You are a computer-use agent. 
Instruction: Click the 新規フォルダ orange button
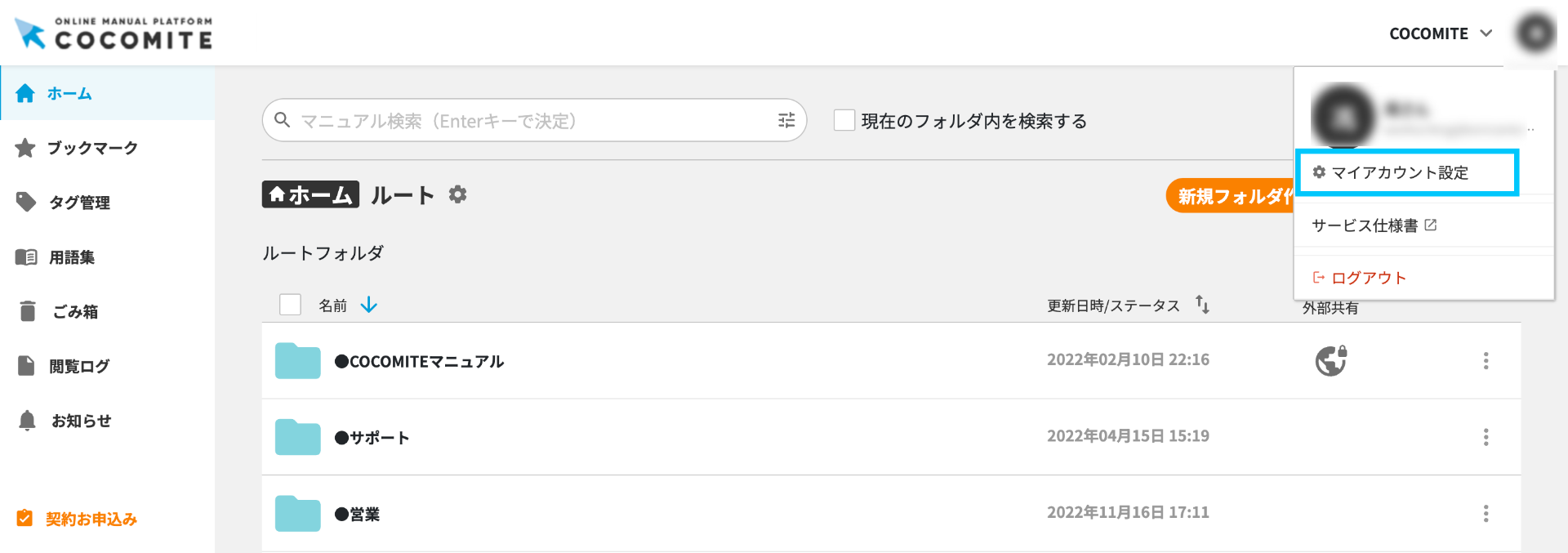tap(1230, 196)
